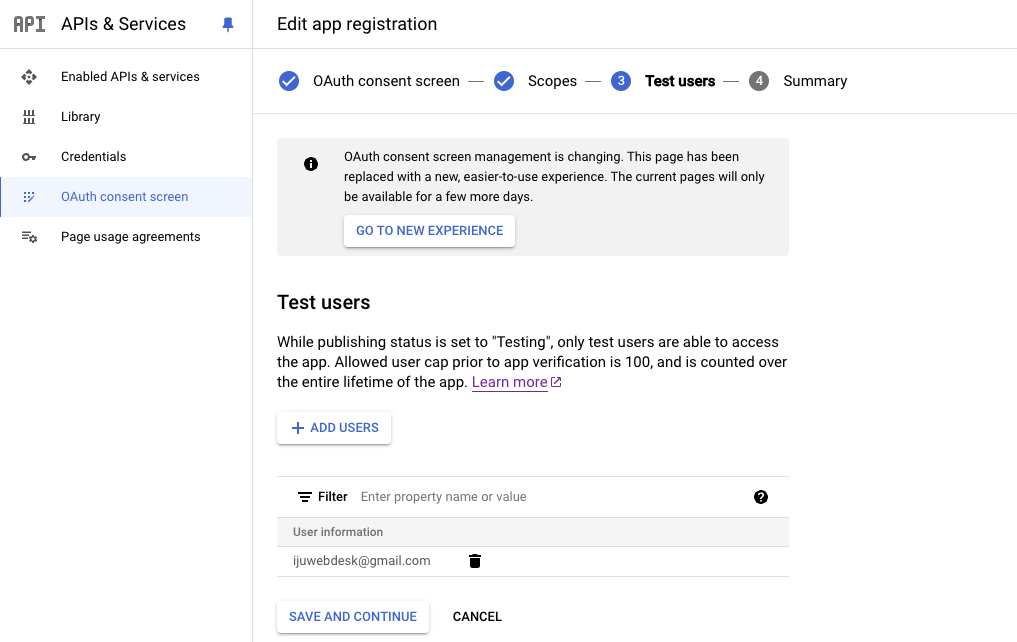Delete test user ijuwebdesk@gmail.com with trash icon
Screen dimensions: 1017x642
[x=475, y=561]
